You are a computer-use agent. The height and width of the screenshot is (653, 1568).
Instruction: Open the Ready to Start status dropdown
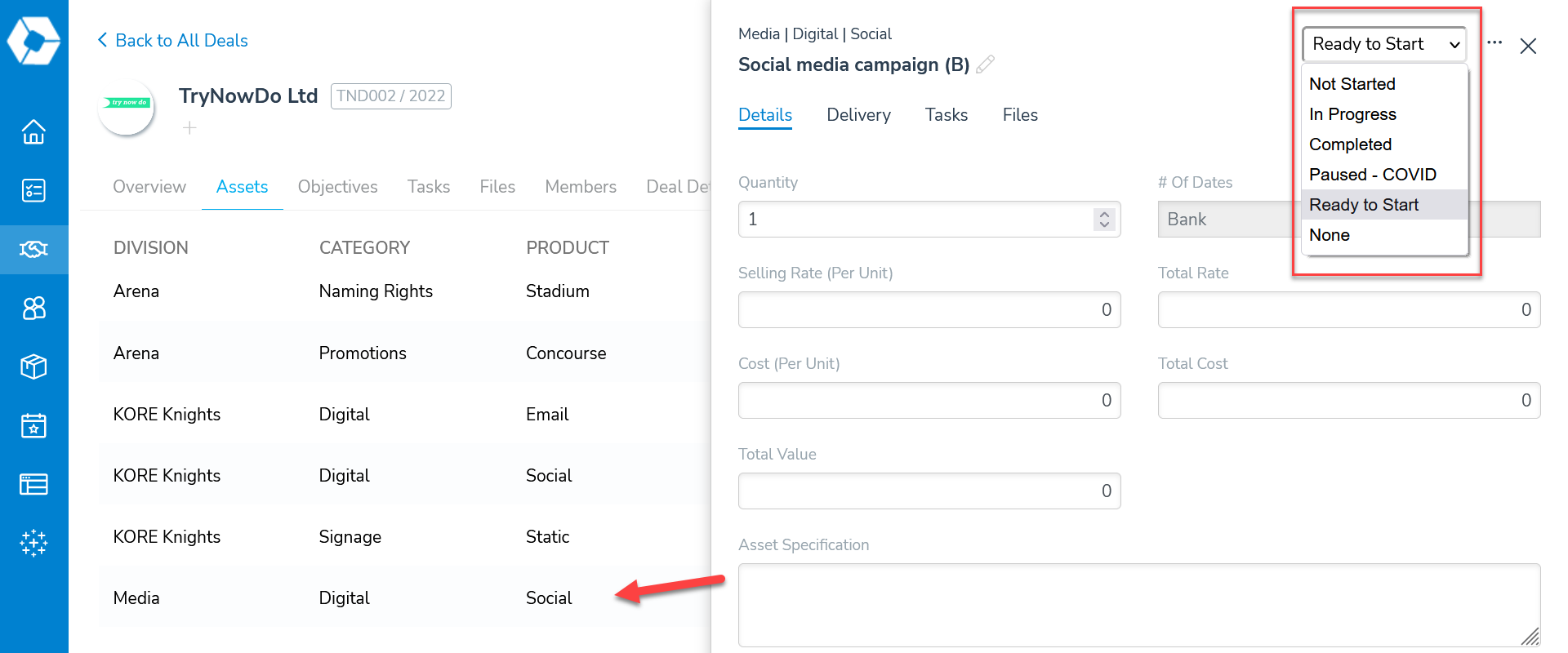click(1384, 44)
